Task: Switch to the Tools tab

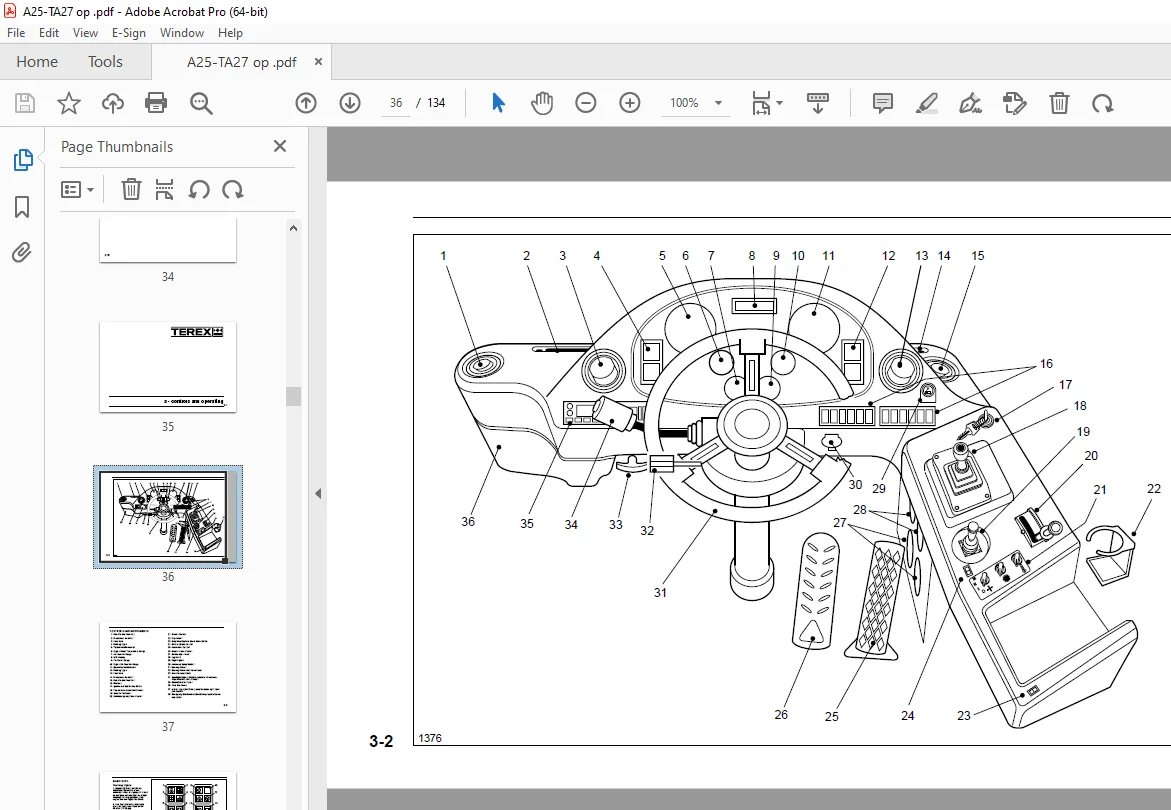Action: (105, 62)
